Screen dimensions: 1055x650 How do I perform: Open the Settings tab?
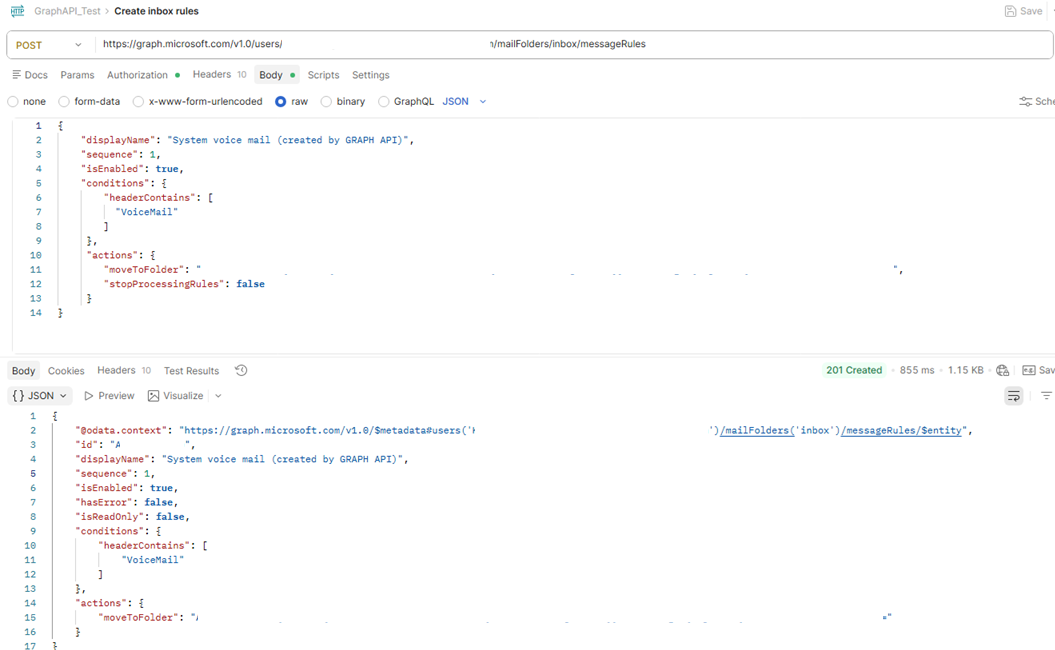point(371,75)
